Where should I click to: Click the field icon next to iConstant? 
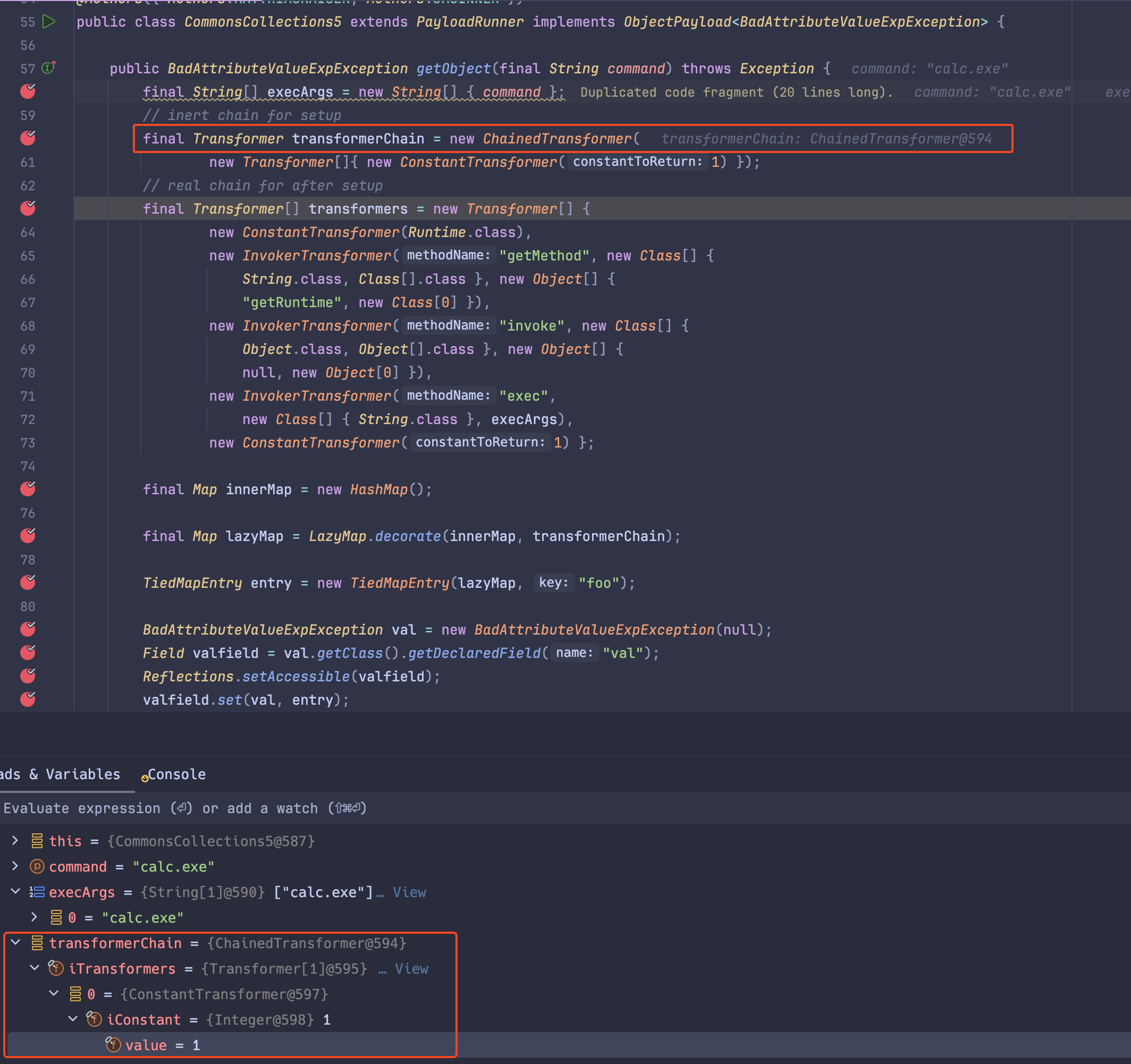click(94, 1019)
